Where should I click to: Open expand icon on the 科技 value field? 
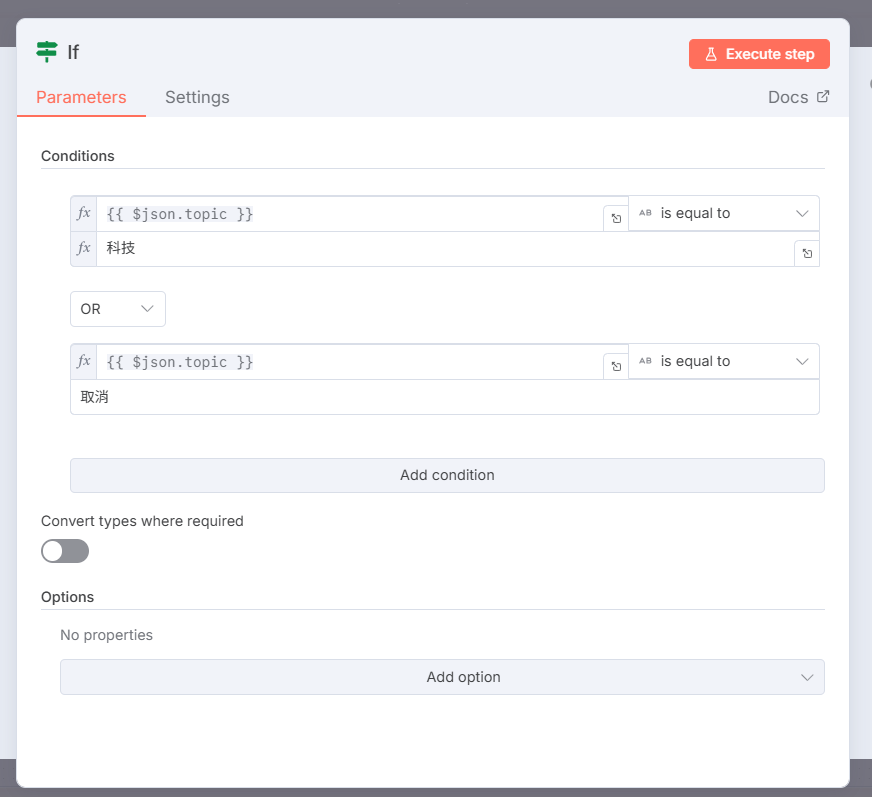point(807,254)
